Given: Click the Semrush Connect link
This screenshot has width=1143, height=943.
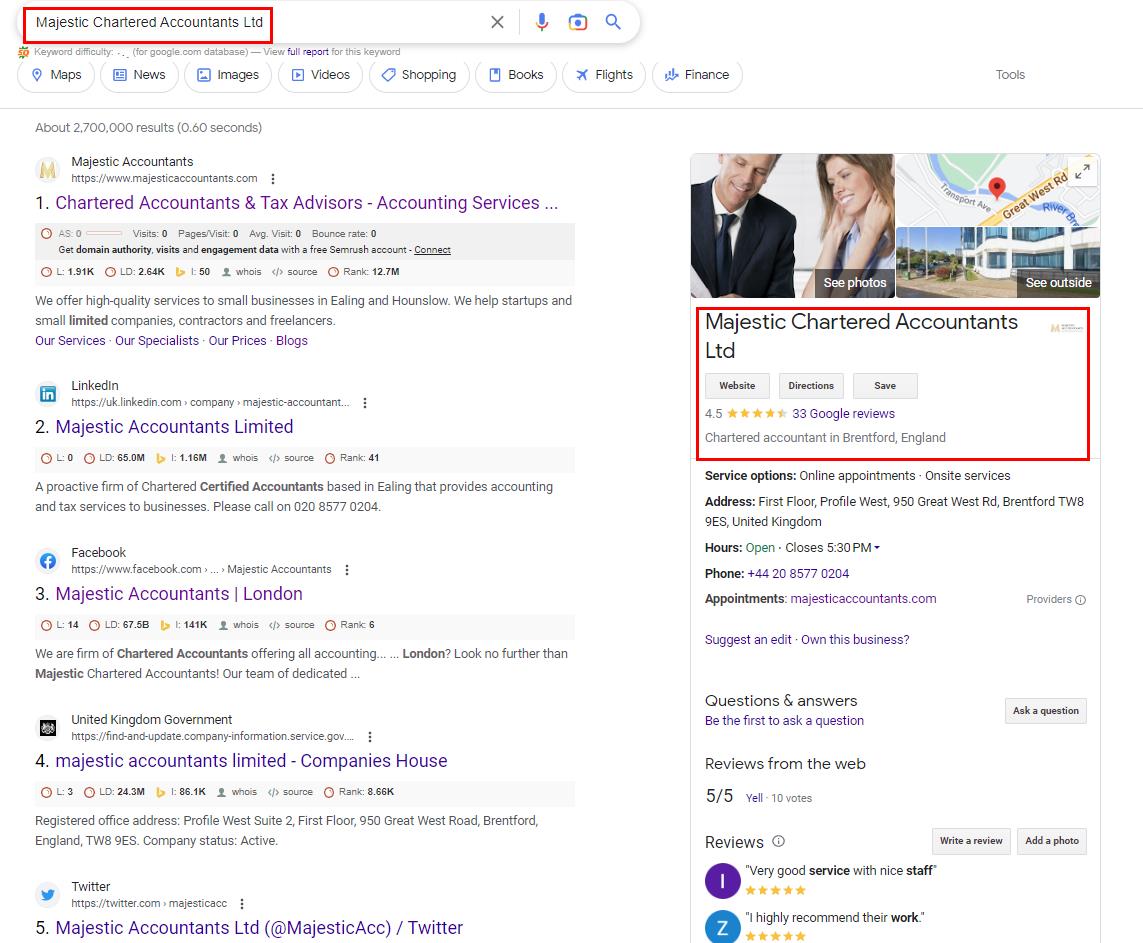Looking at the screenshot, I should coord(432,250).
